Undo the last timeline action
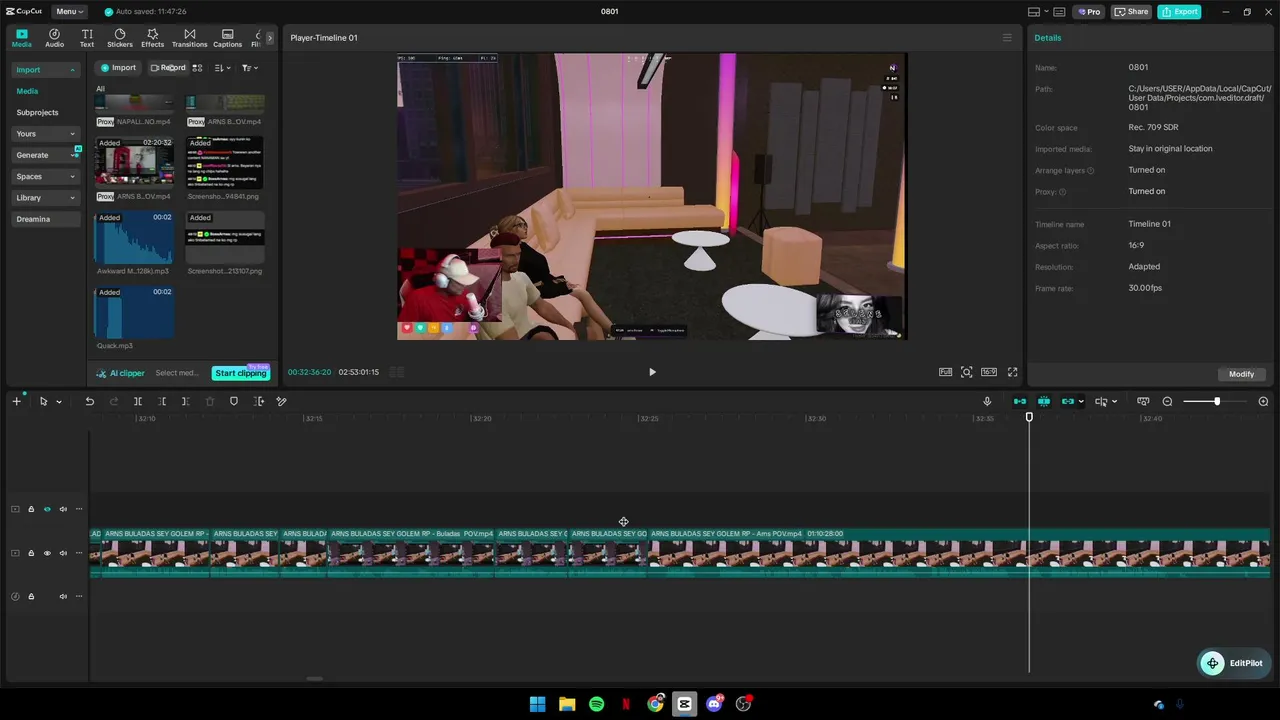The image size is (1280, 720). tap(89, 401)
